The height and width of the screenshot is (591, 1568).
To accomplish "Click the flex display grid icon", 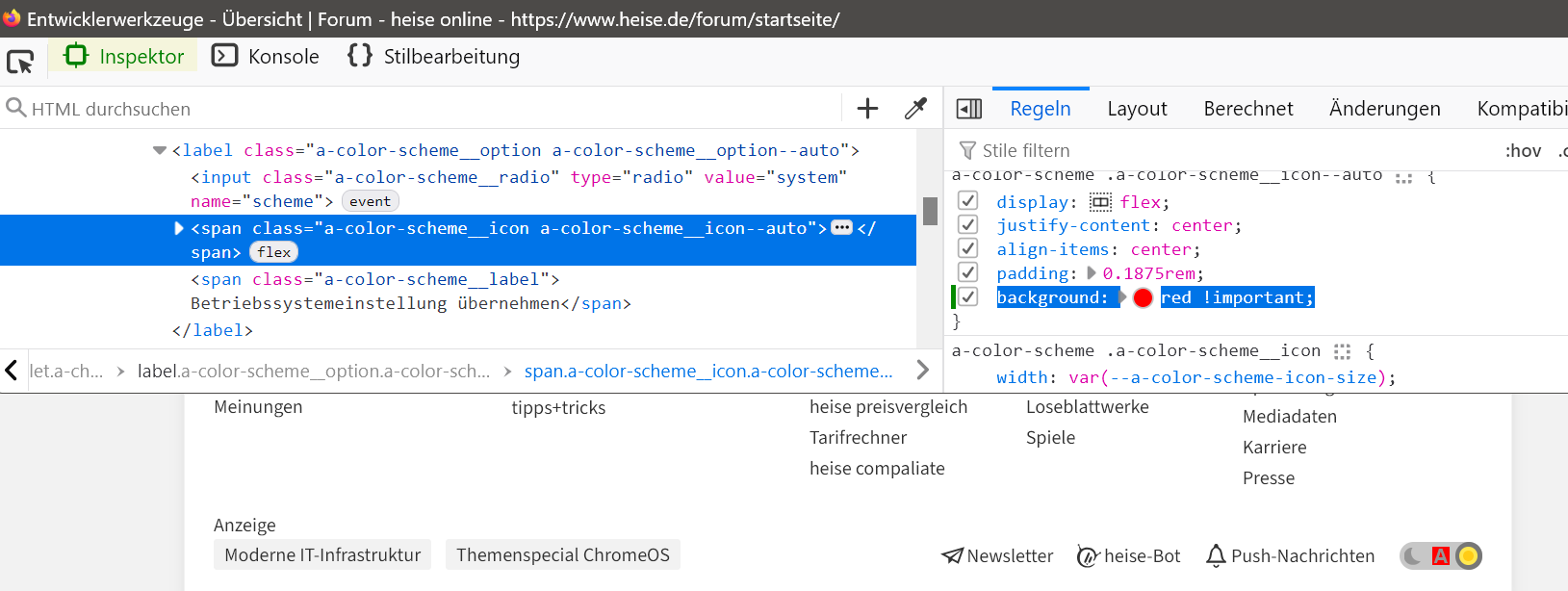I will point(1099,202).
